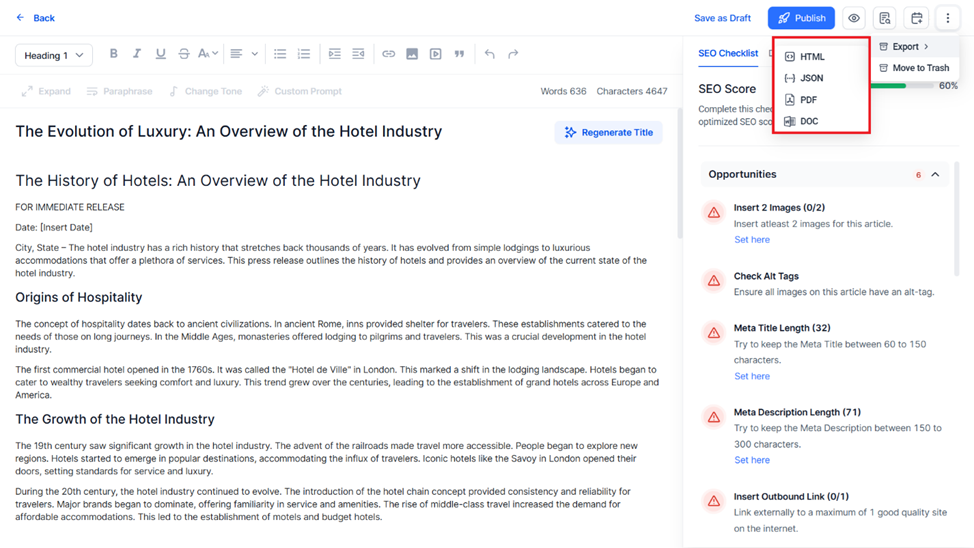Click the Words 636 counter
Image resolution: width=974 pixels, height=548 pixels.
563,91
